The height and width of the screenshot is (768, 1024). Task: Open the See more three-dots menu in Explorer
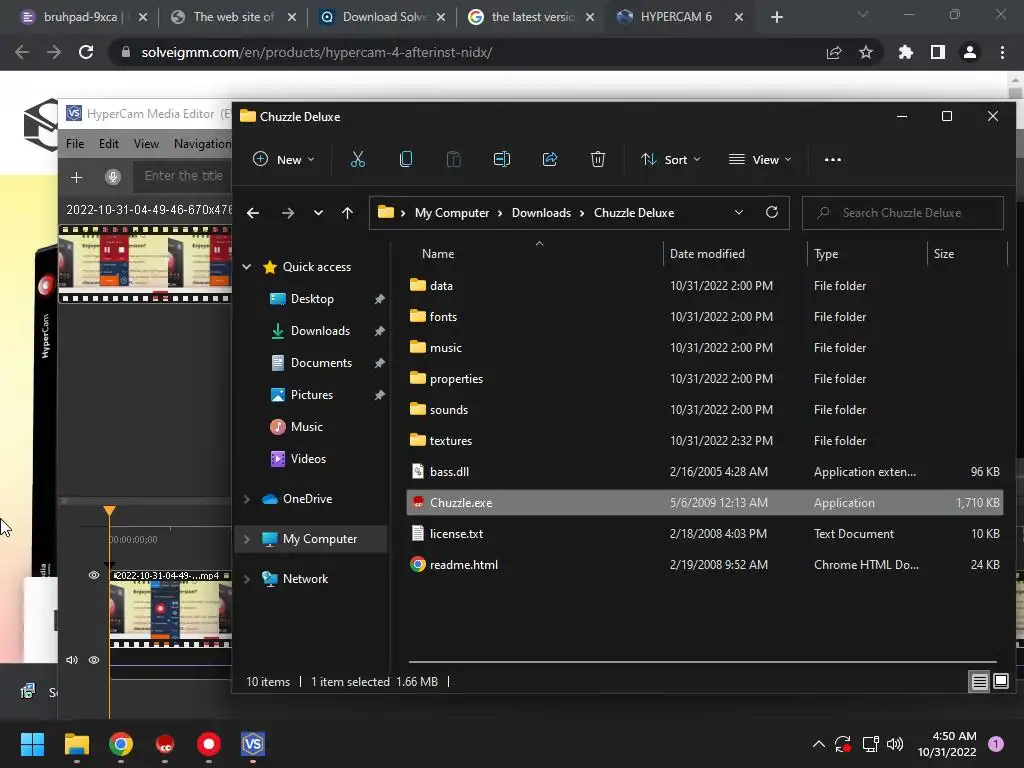tap(833, 159)
